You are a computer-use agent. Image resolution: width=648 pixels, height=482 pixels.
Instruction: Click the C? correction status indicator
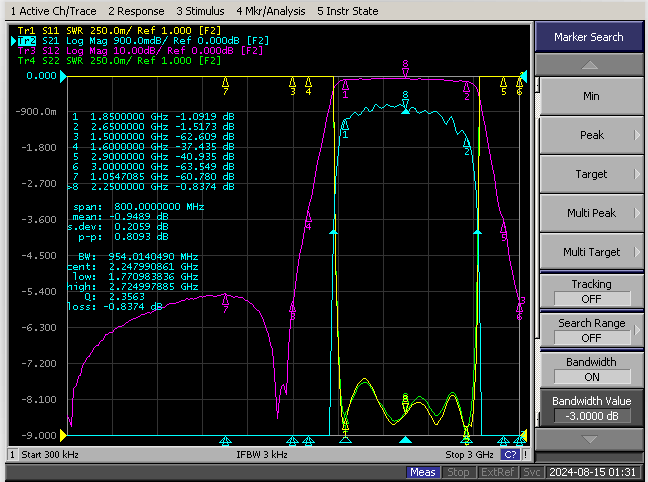[x=510, y=455]
